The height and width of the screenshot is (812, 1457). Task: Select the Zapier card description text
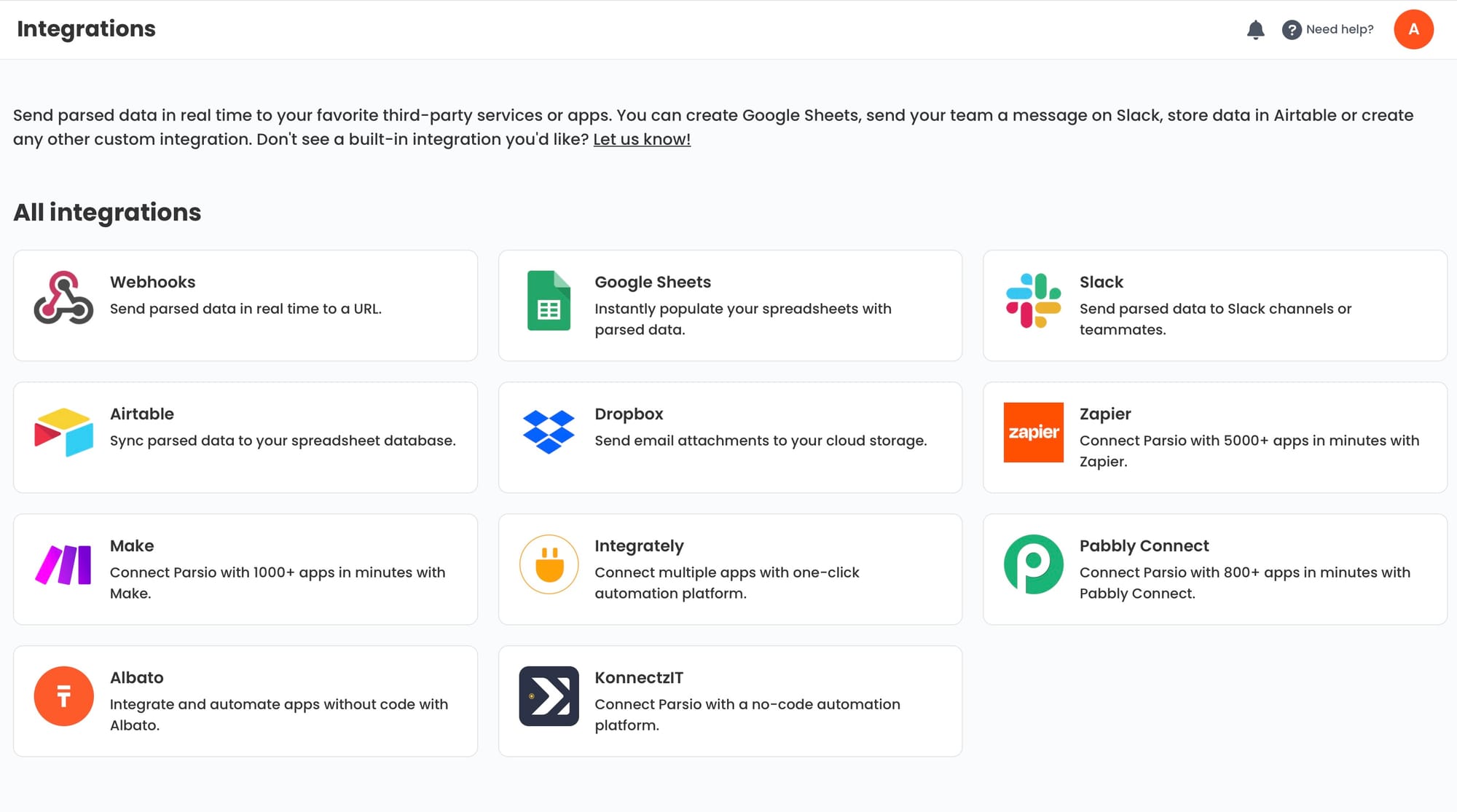[1249, 451]
